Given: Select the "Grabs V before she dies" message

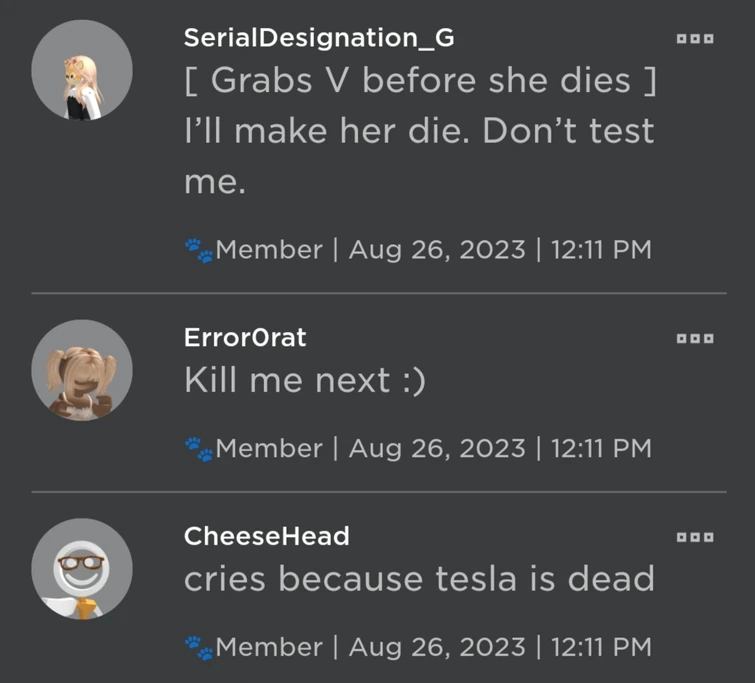Looking at the screenshot, I should point(420,81).
